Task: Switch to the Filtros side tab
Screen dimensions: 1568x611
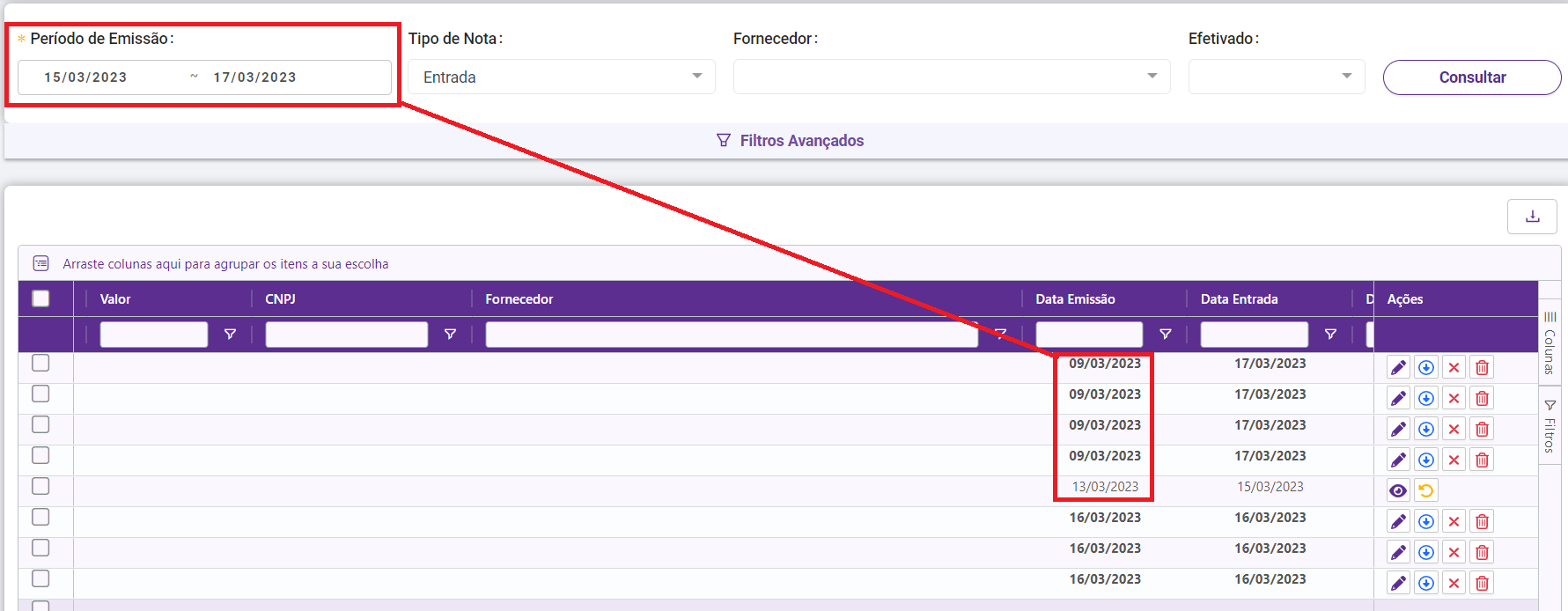Action: [1550, 425]
